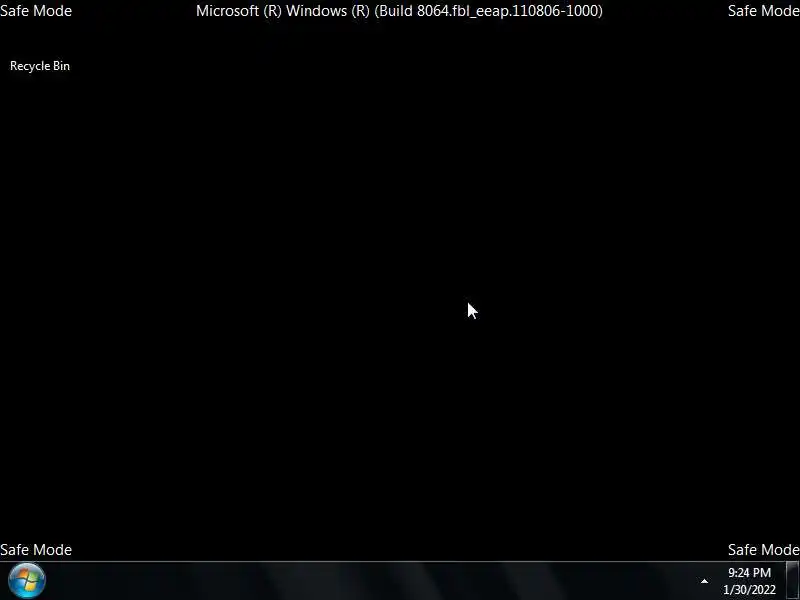Click the date 1/30/2022 in the tray
This screenshot has height=600, width=800.
click(749, 590)
